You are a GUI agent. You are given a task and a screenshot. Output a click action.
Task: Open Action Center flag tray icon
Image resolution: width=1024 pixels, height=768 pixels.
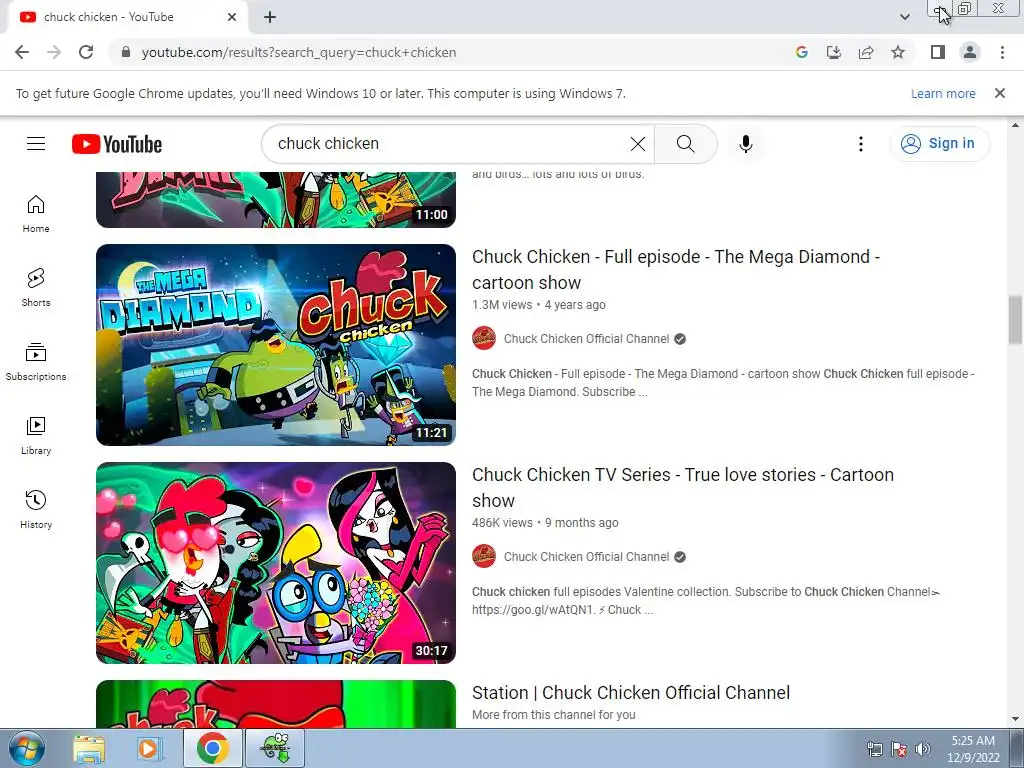[899, 749]
